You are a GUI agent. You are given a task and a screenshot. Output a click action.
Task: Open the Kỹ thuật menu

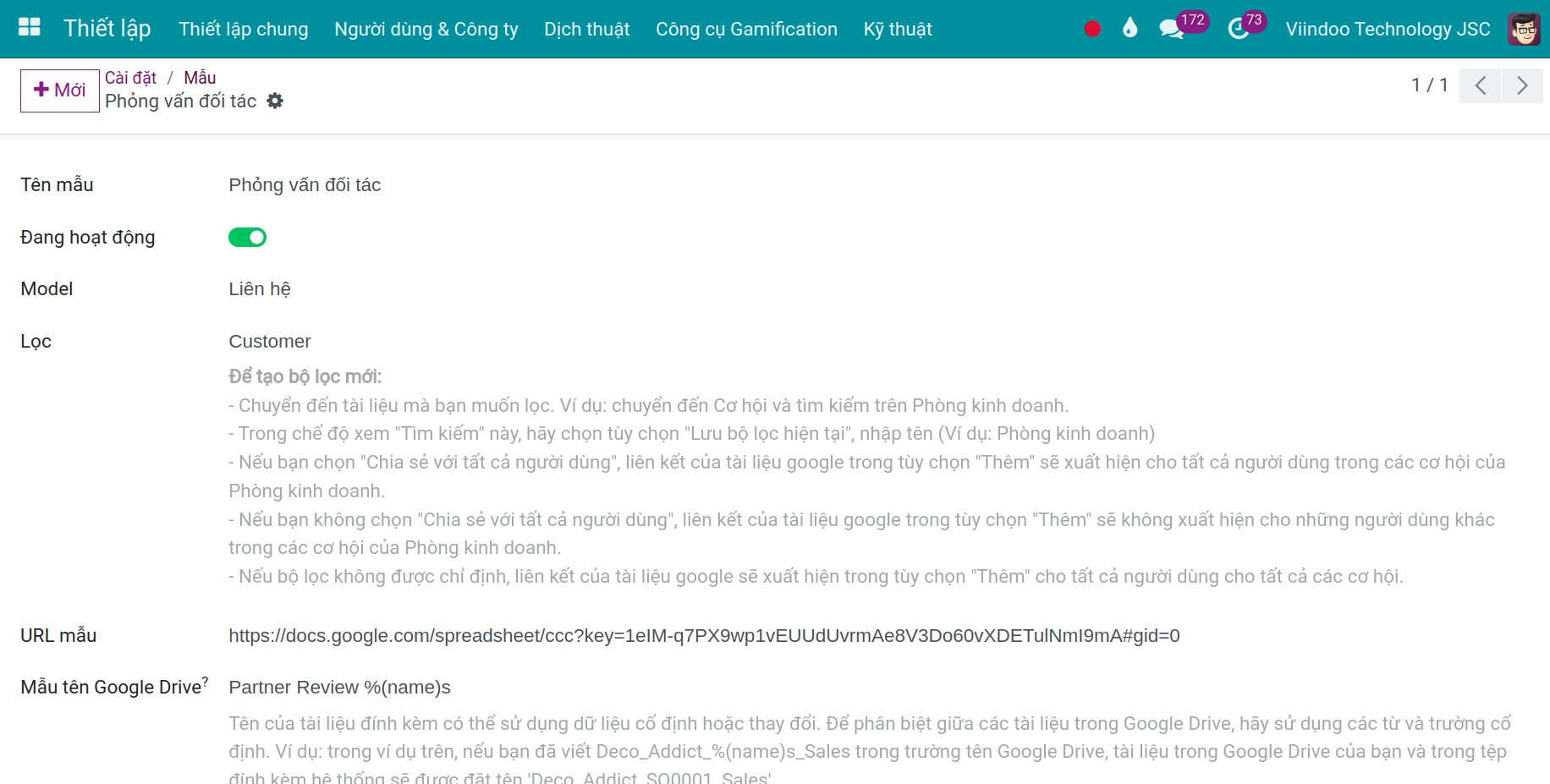[x=898, y=29]
